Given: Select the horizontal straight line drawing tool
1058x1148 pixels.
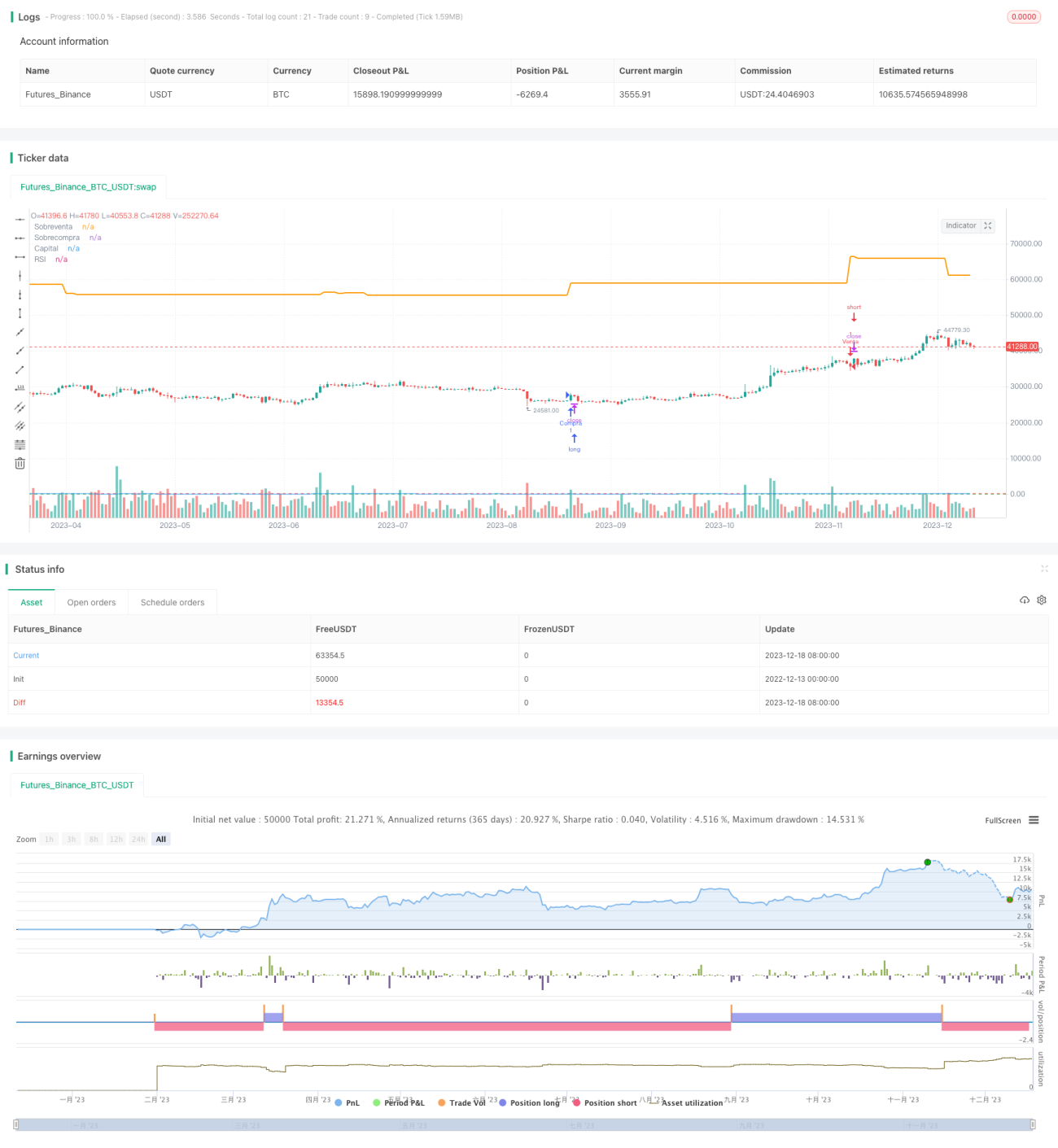Looking at the screenshot, I should click(x=20, y=219).
